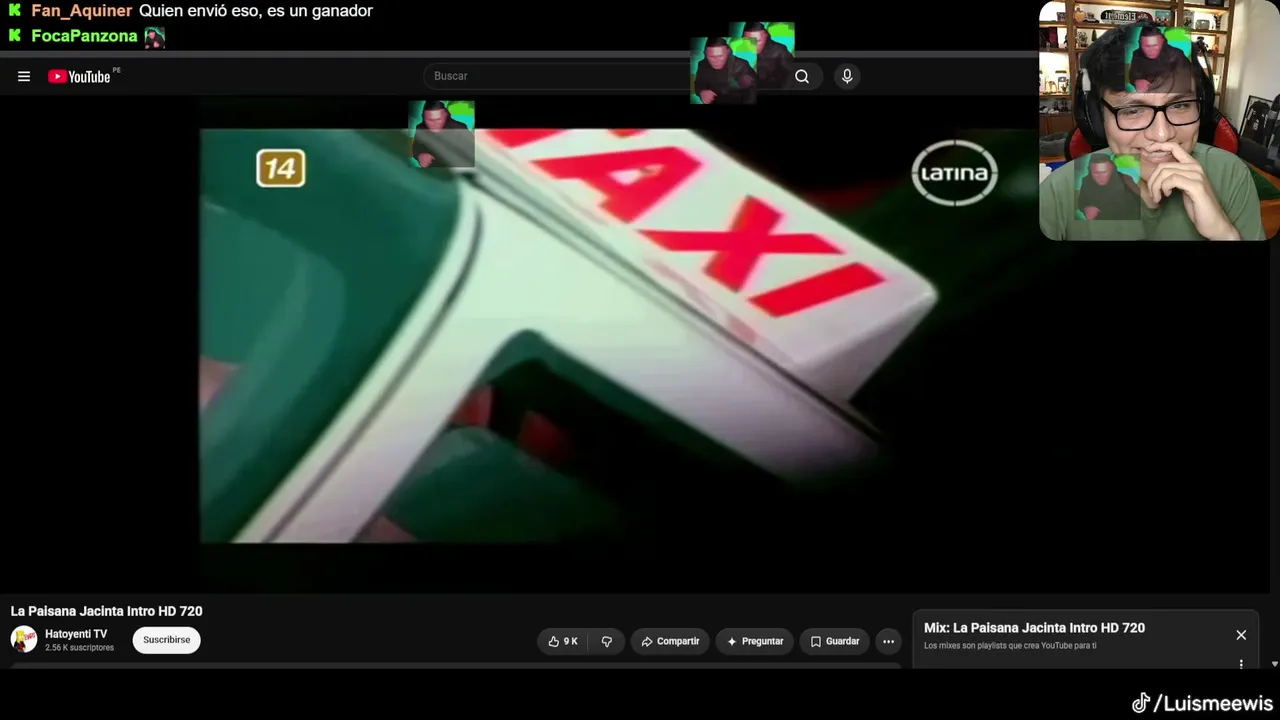Open the Compartir share dialog
The height and width of the screenshot is (720, 1280).
click(x=670, y=642)
